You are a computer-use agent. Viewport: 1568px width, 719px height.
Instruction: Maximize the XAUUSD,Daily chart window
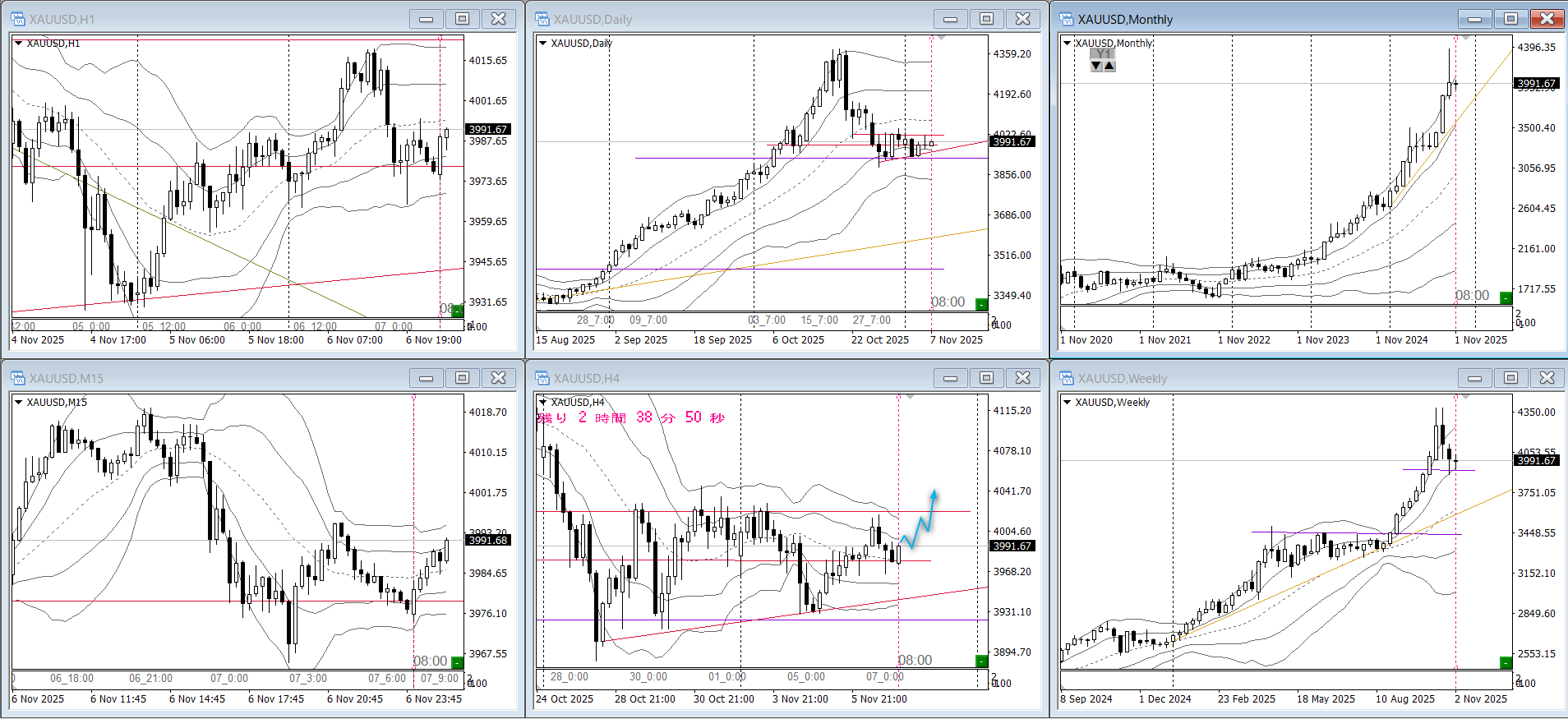(986, 19)
